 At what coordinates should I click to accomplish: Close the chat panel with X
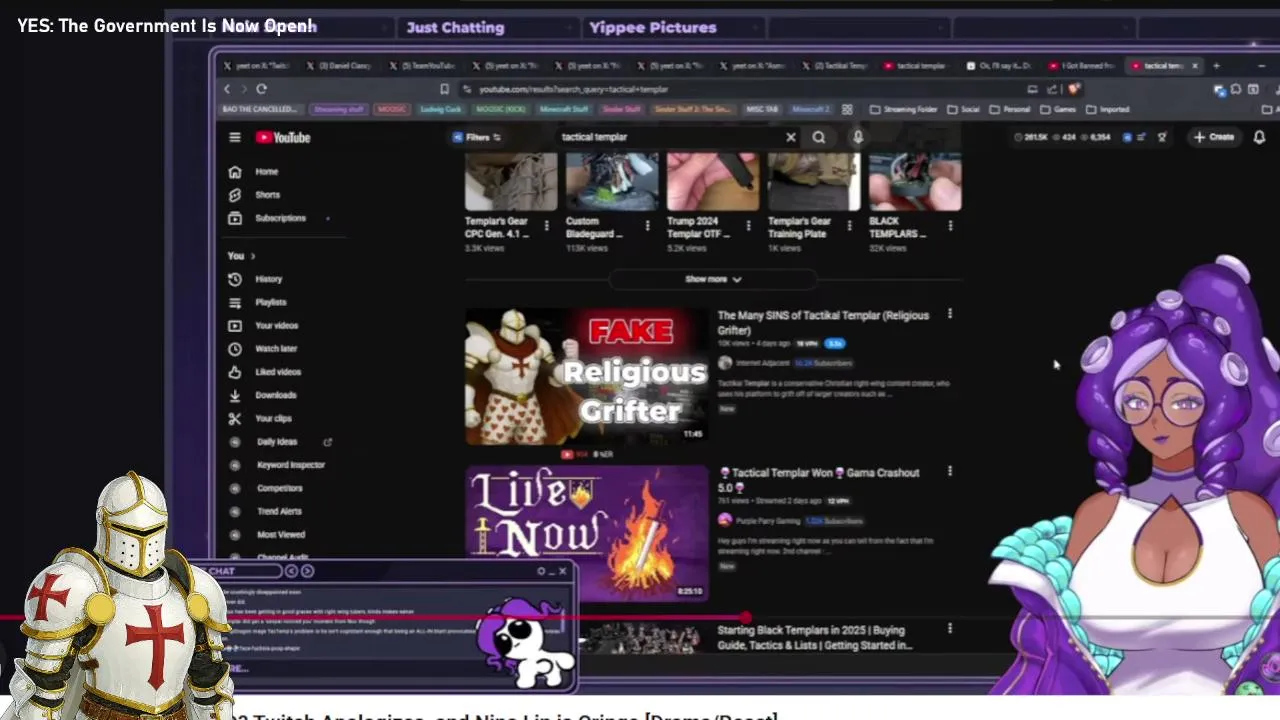[562, 572]
